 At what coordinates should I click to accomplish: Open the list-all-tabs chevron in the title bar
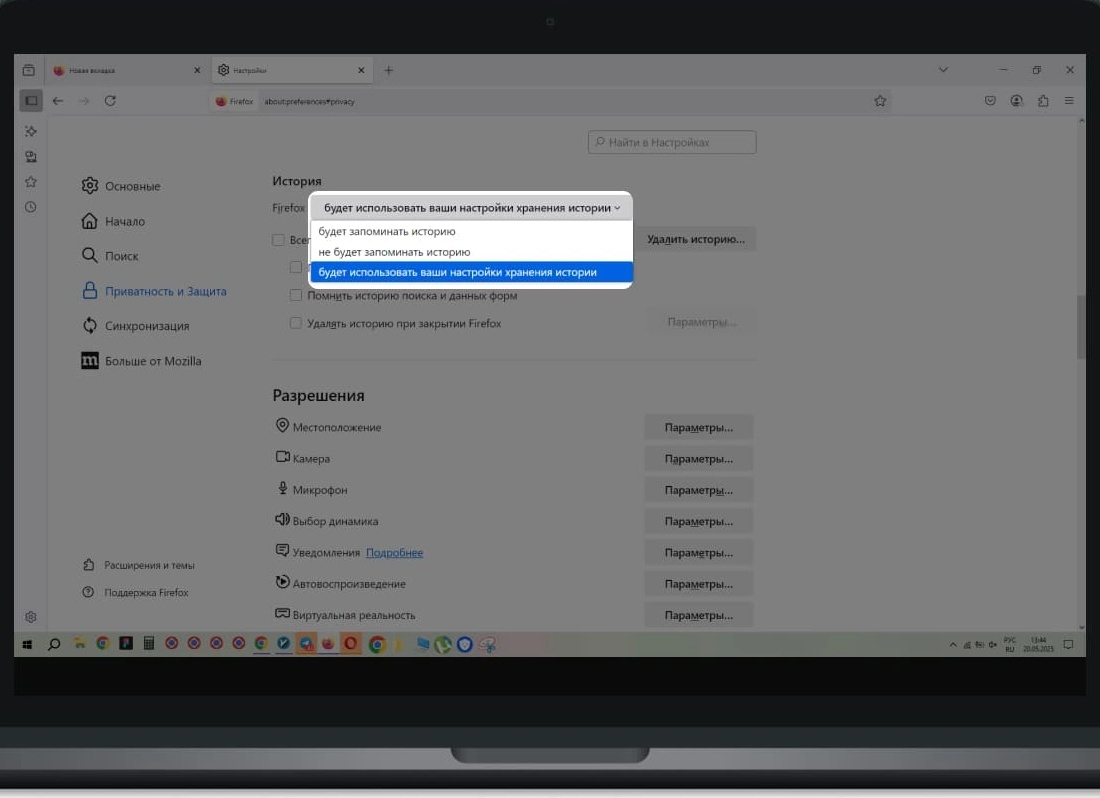coord(944,70)
